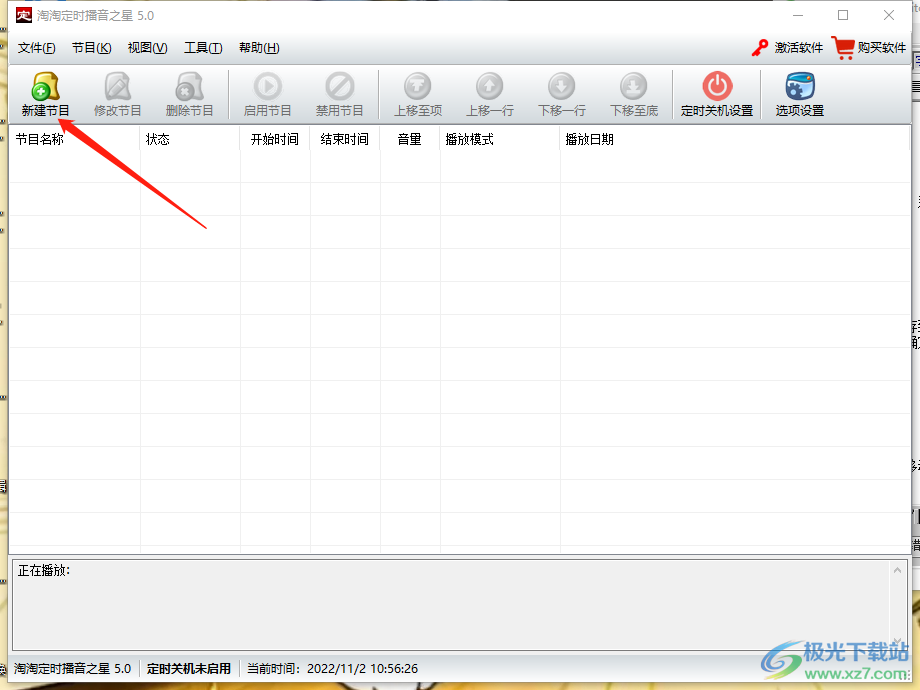Click the 新建节目 (new program) icon

45,87
